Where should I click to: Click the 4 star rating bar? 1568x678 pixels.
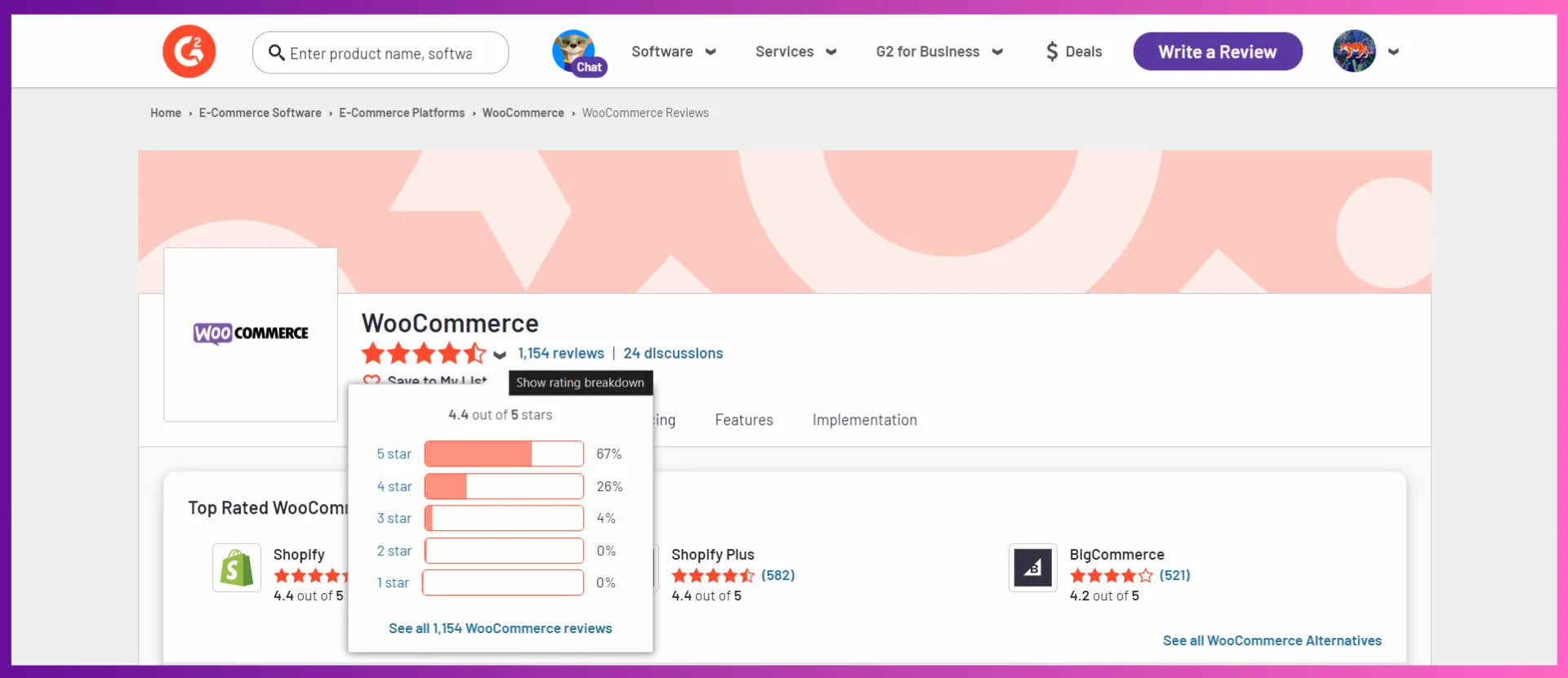point(504,486)
